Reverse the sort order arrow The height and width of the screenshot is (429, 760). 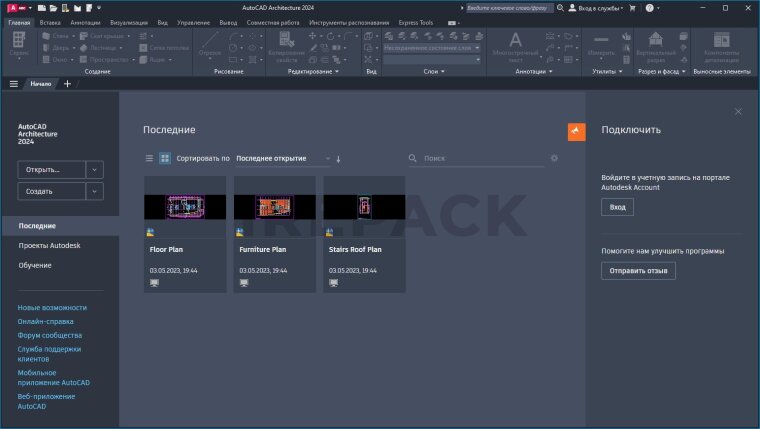(338, 158)
